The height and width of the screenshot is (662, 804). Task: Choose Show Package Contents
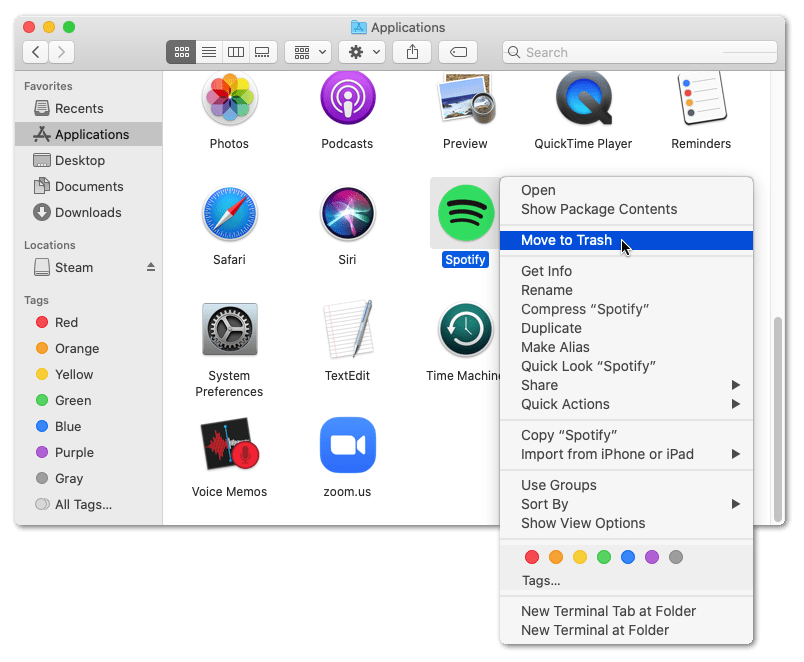(626, 209)
